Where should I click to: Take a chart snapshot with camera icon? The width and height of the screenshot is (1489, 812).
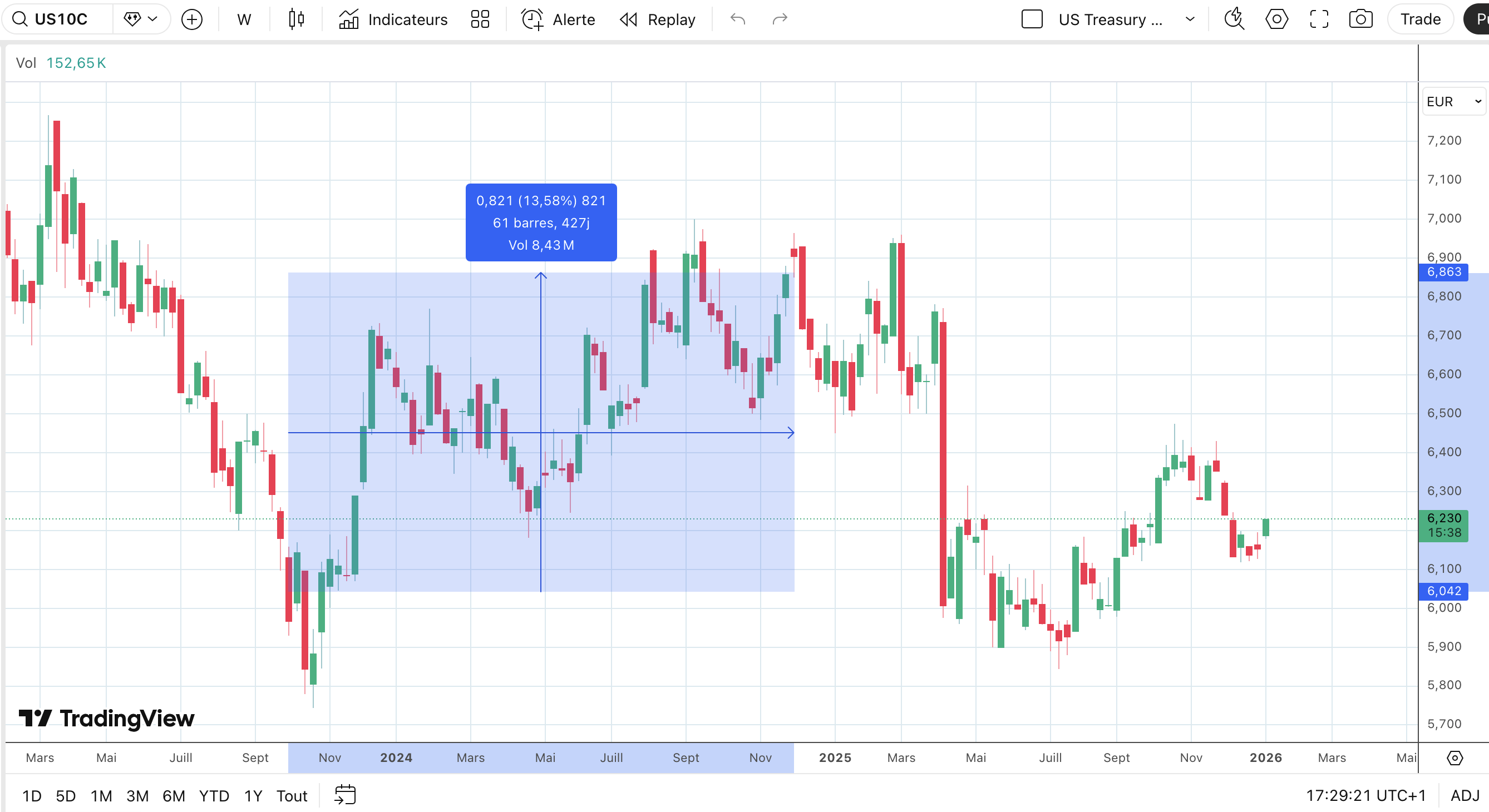click(1360, 19)
